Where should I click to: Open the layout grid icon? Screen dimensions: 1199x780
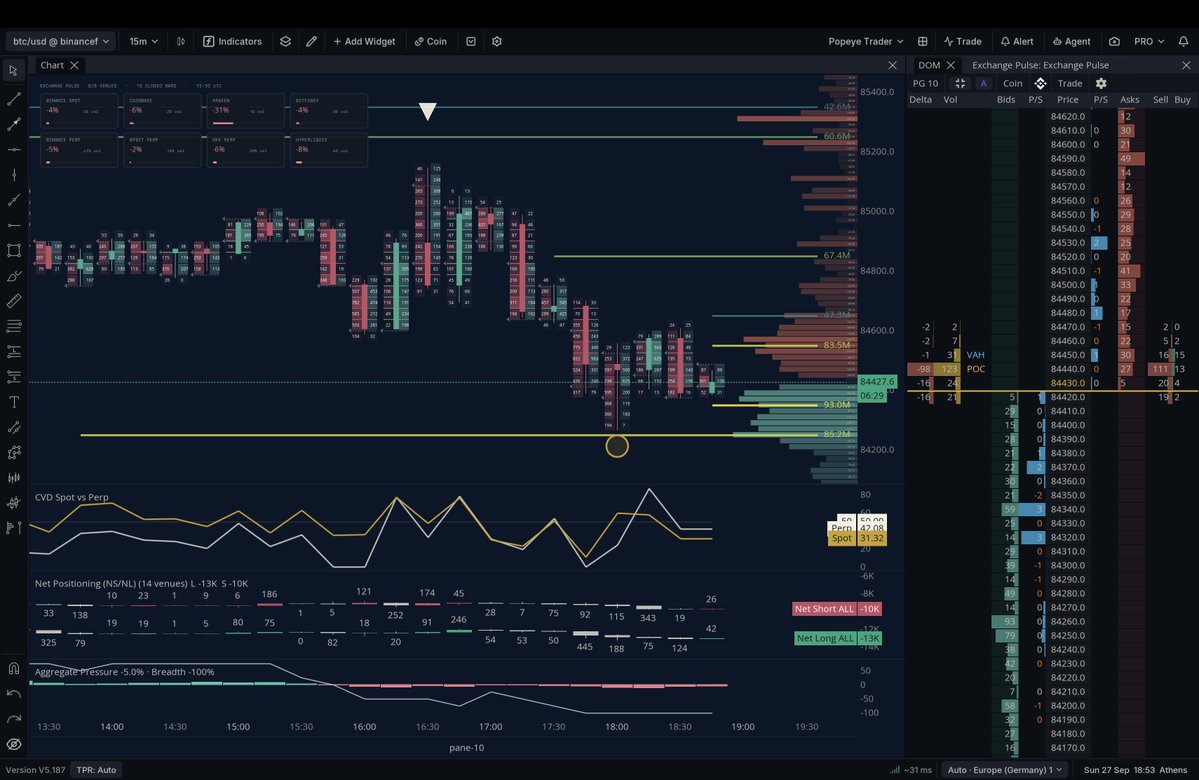click(923, 41)
